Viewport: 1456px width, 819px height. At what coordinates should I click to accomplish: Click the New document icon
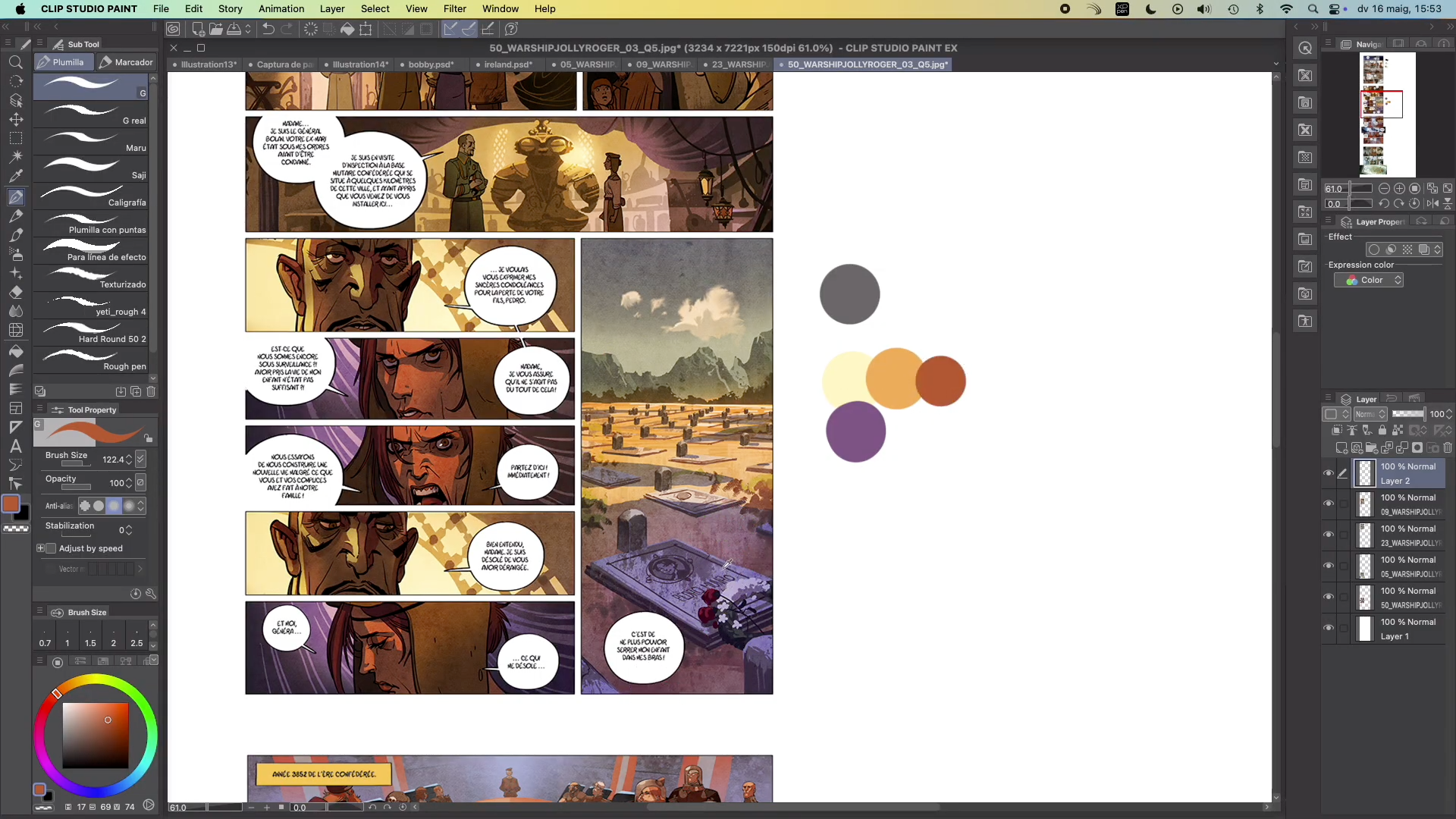198,29
